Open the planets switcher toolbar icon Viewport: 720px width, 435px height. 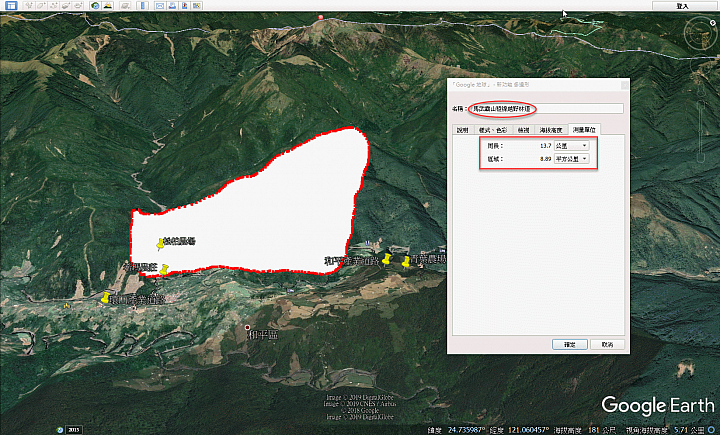124,6
